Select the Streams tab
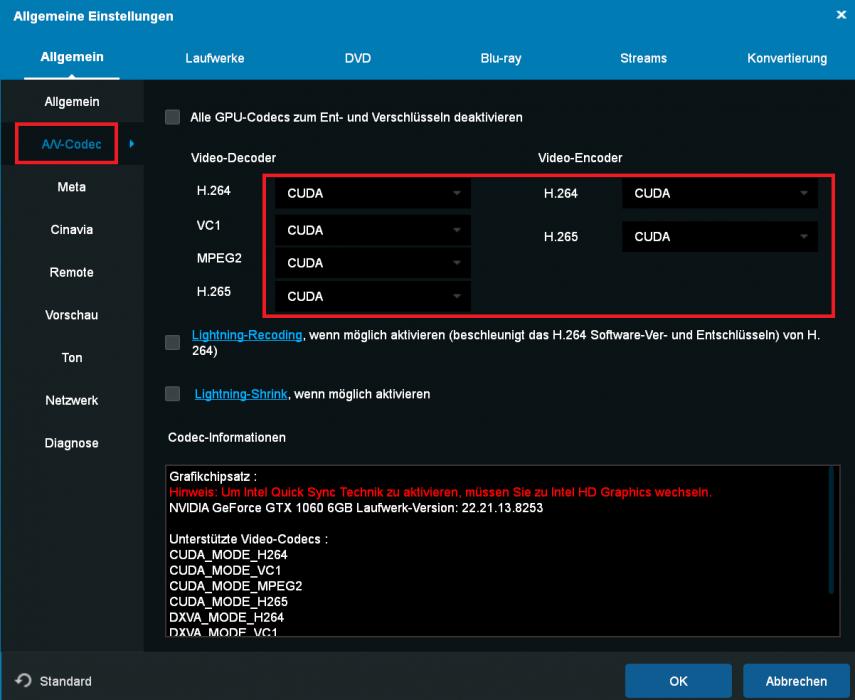This screenshot has height=700, width=855. pos(643,59)
